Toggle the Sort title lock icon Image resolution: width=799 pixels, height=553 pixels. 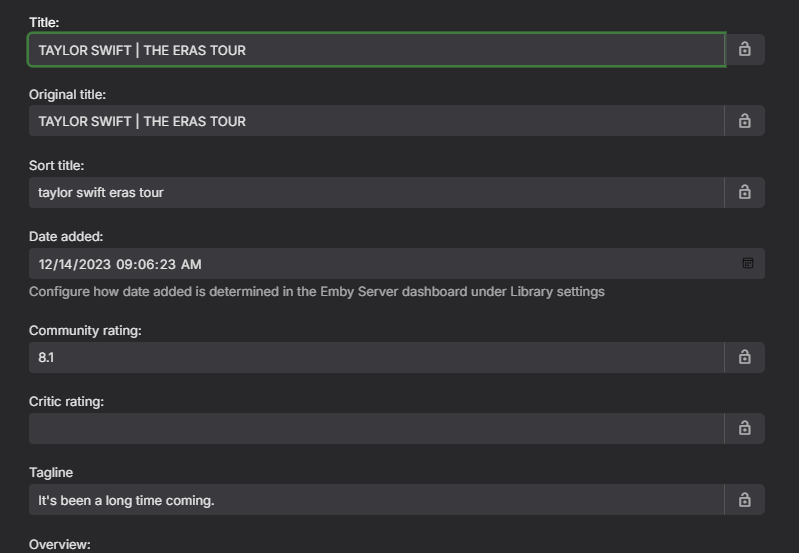[745, 192]
